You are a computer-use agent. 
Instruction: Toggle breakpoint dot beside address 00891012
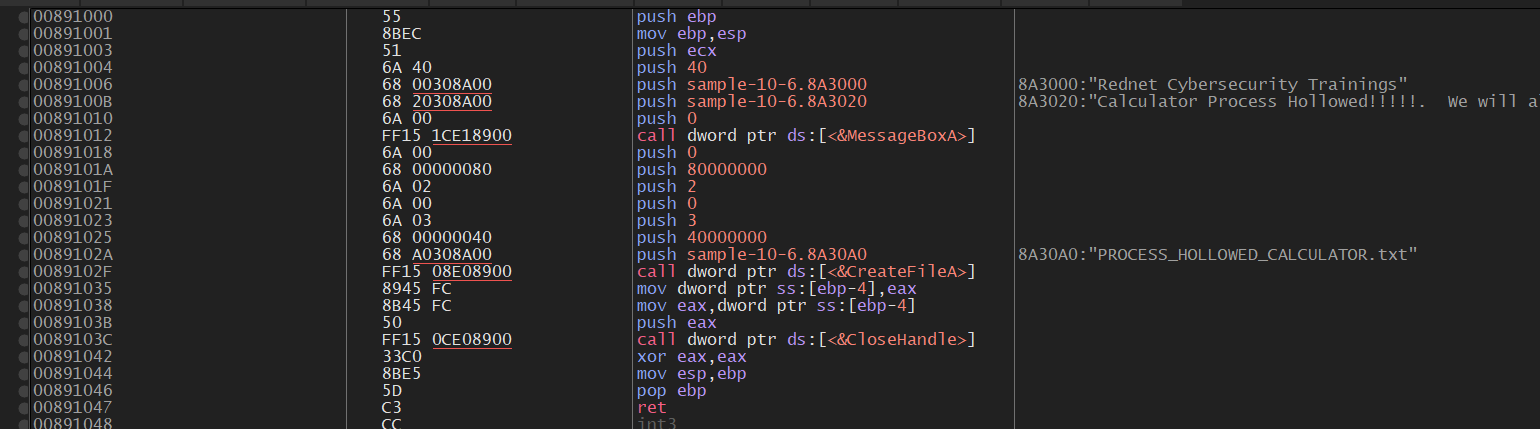23,136
